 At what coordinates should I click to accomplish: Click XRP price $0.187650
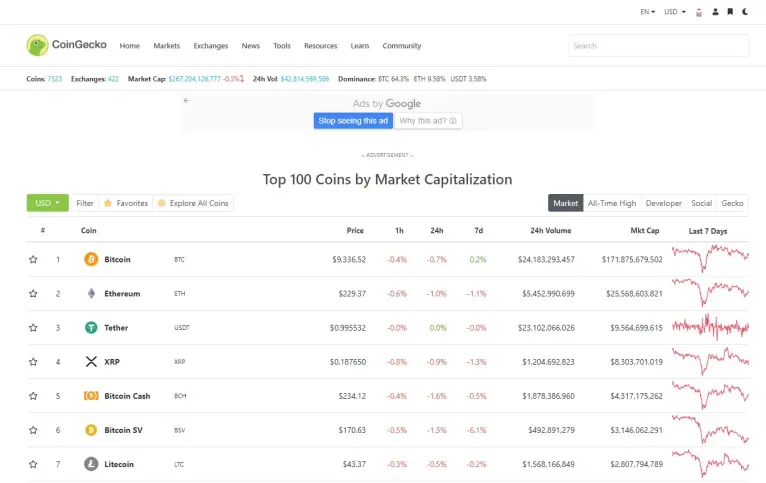pyautogui.click(x=347, y=362)
